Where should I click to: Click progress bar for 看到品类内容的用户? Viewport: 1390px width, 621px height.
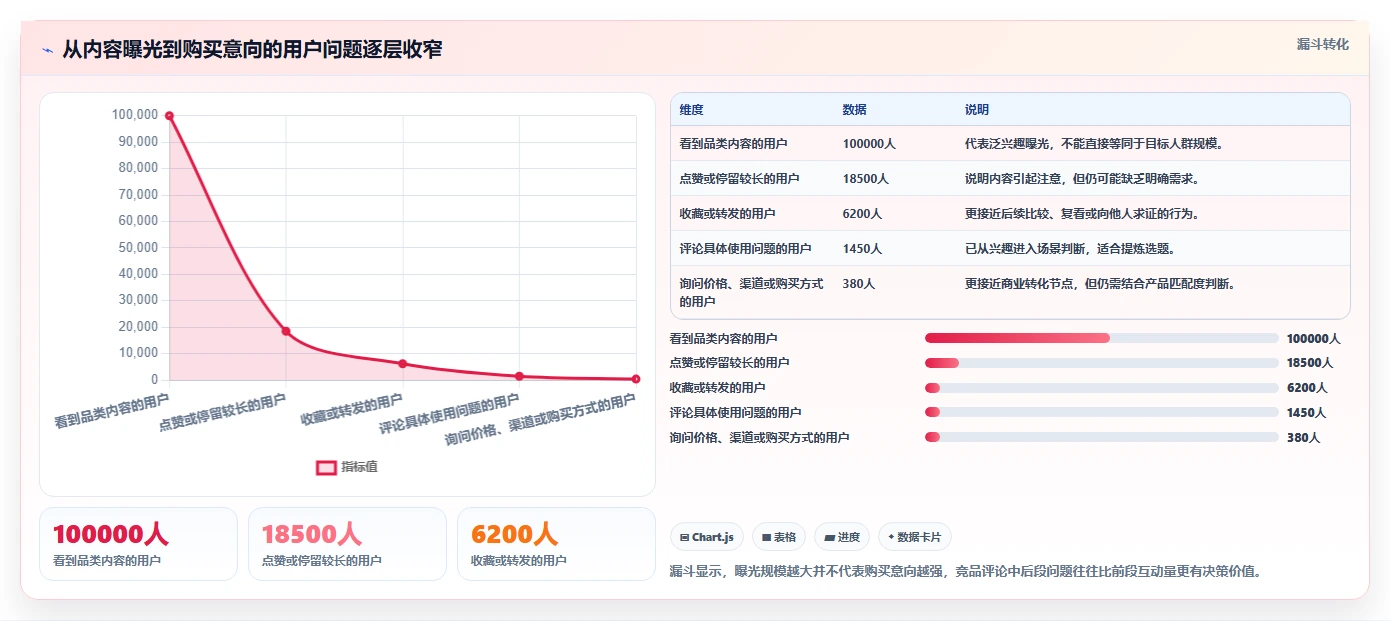point(1102,338)
